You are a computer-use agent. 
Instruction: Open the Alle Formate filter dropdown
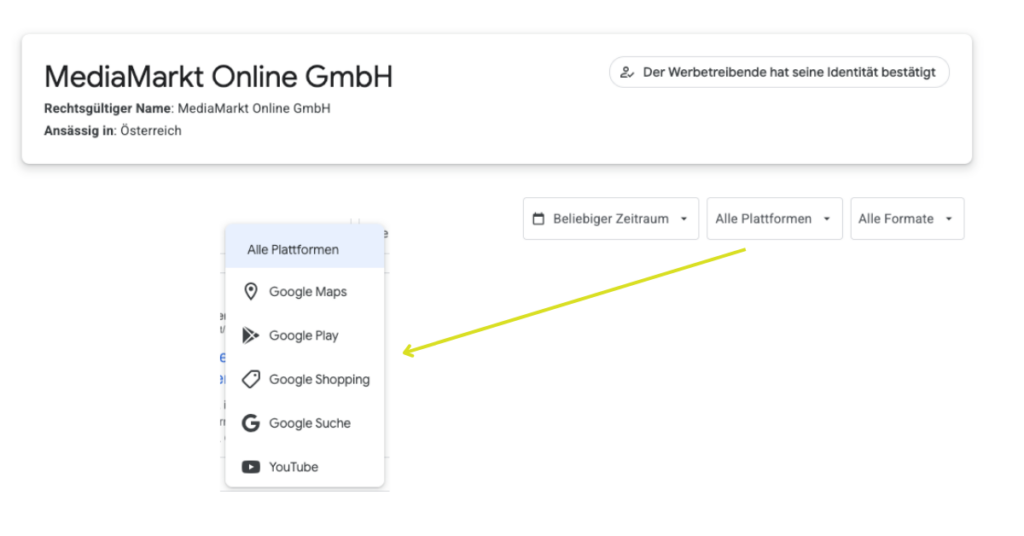coord(907,219)
